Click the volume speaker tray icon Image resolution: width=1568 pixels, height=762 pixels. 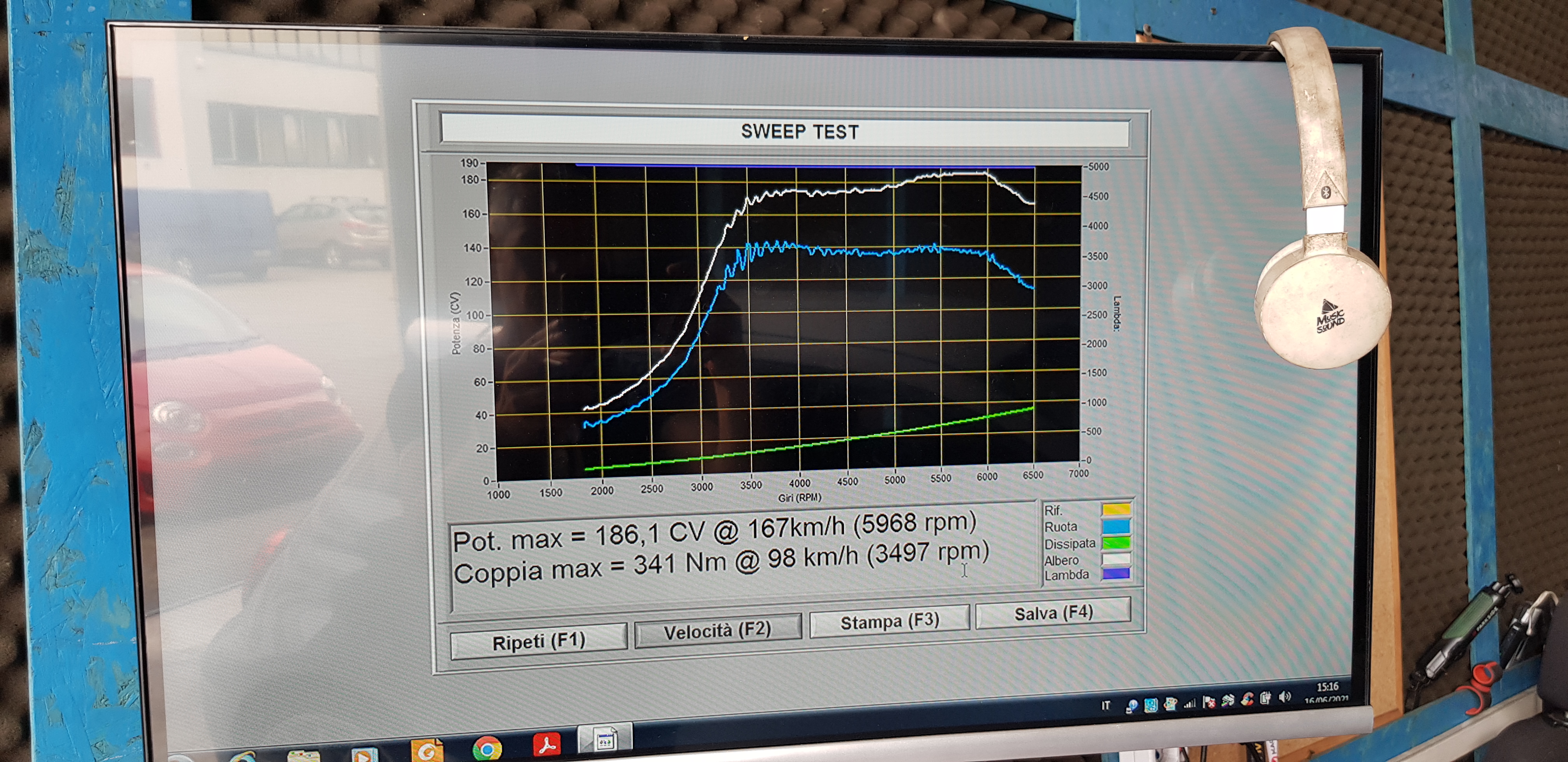click(x=1285, y=697)
